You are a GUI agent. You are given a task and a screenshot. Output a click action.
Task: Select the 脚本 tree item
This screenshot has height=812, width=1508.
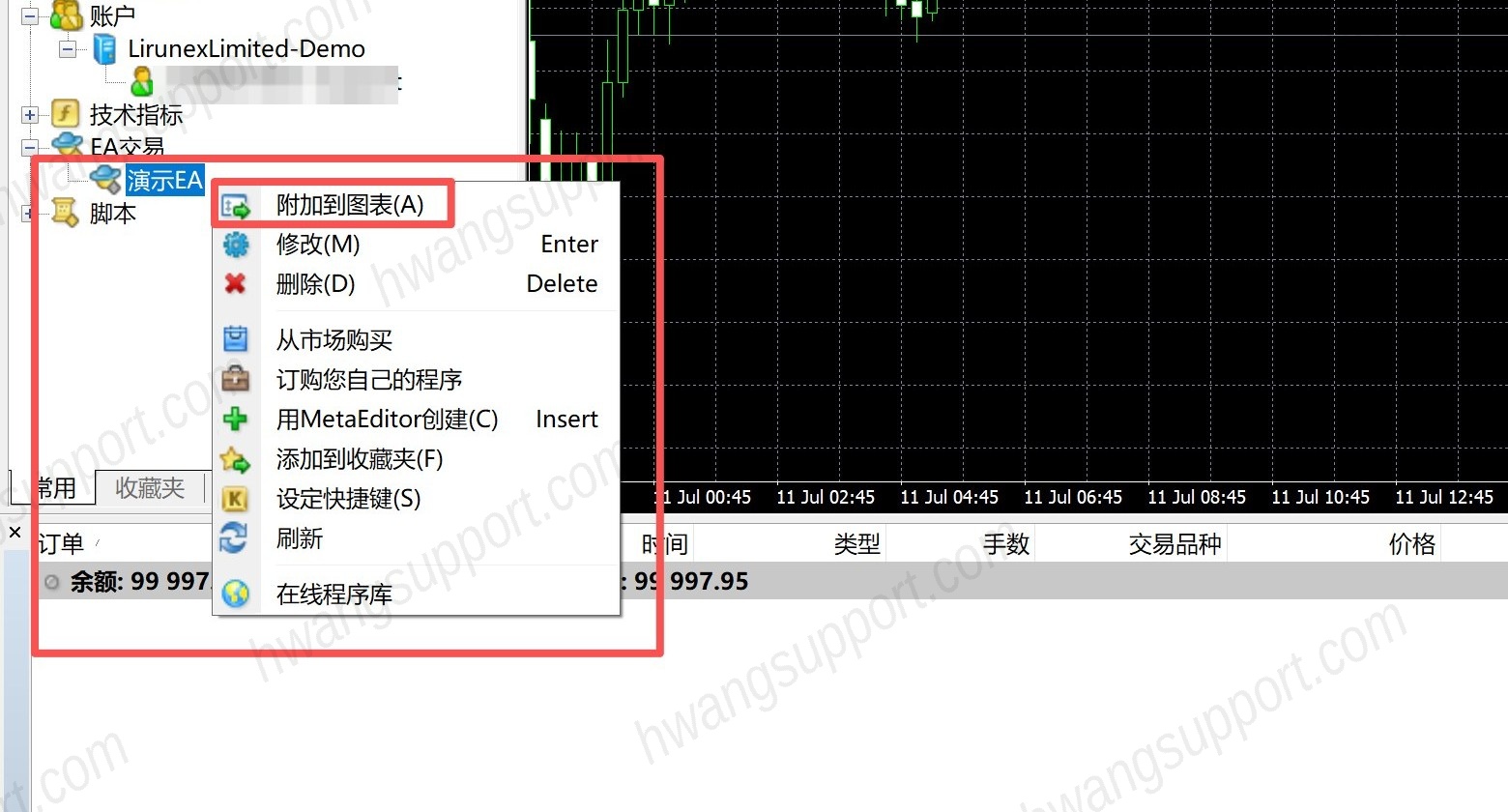point(113,213)
